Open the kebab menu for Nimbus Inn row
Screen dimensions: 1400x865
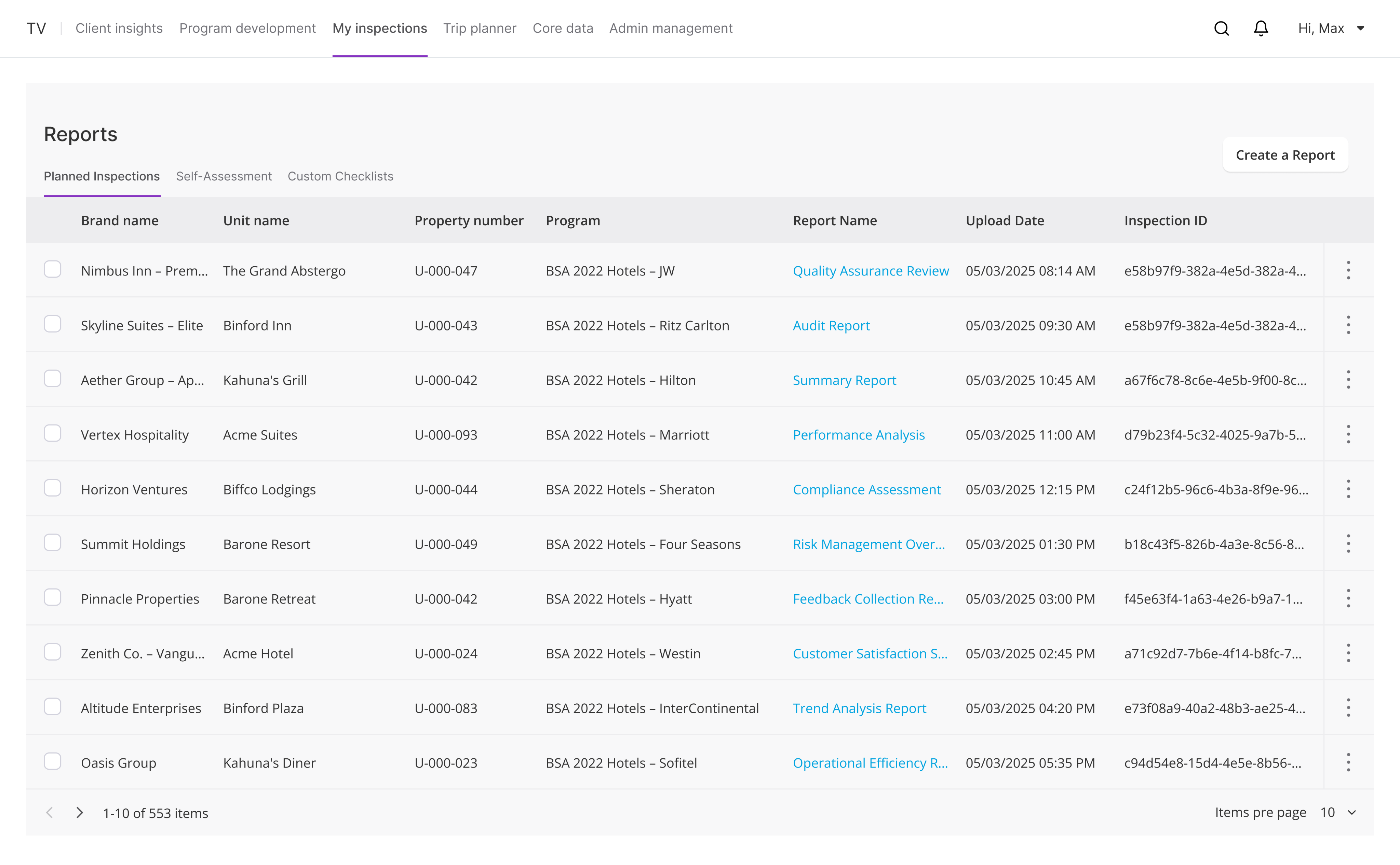point(1348,270)
